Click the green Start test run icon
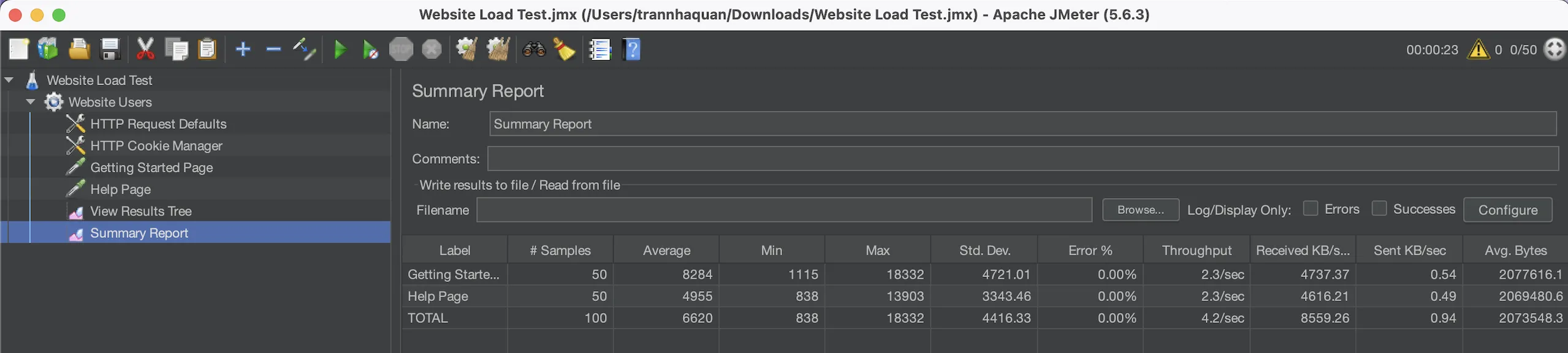This screenshot has width=1568, height=353. click(x=340, y=50)
